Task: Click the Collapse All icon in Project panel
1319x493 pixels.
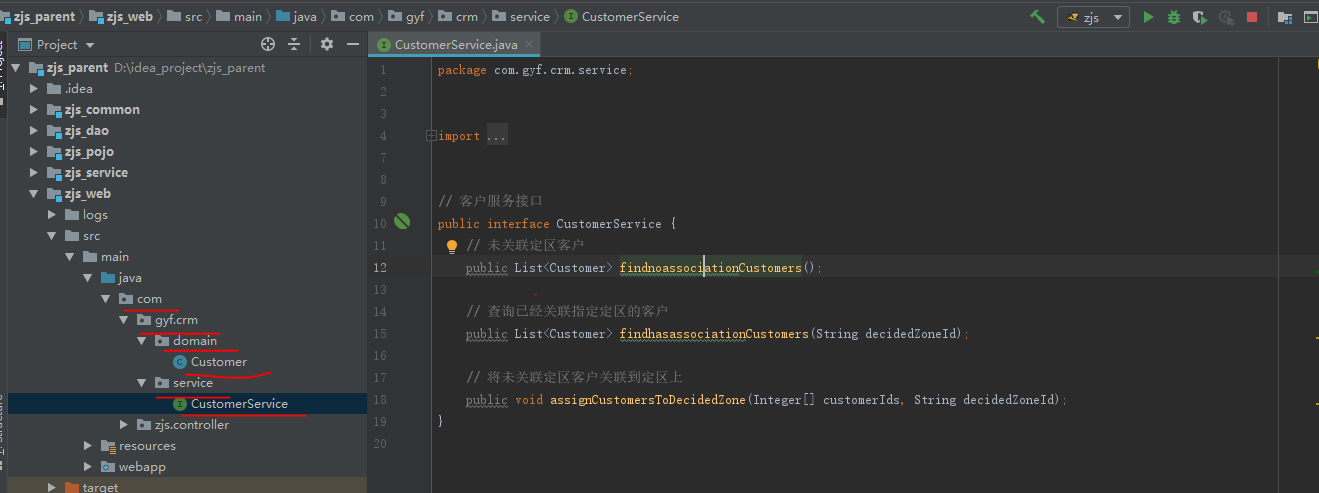Action: click(294, 44)
